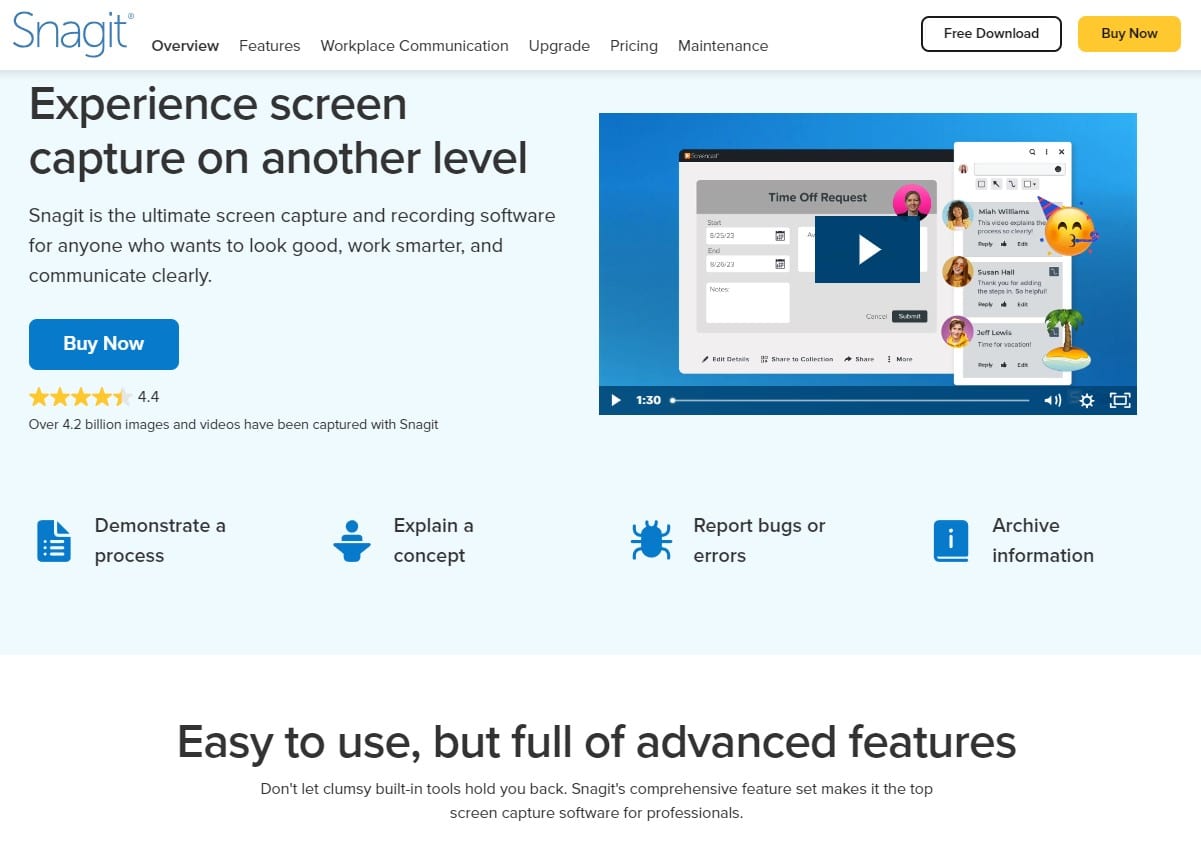Viewport: 1201px width, 859px height.
Task: Click the document icon beside Demonstrate a process
Action: click(54, 541)
